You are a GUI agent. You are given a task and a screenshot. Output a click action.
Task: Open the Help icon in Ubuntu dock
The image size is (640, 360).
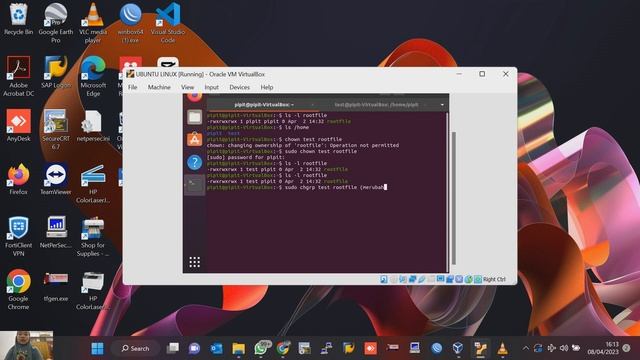tap(195, 162)
